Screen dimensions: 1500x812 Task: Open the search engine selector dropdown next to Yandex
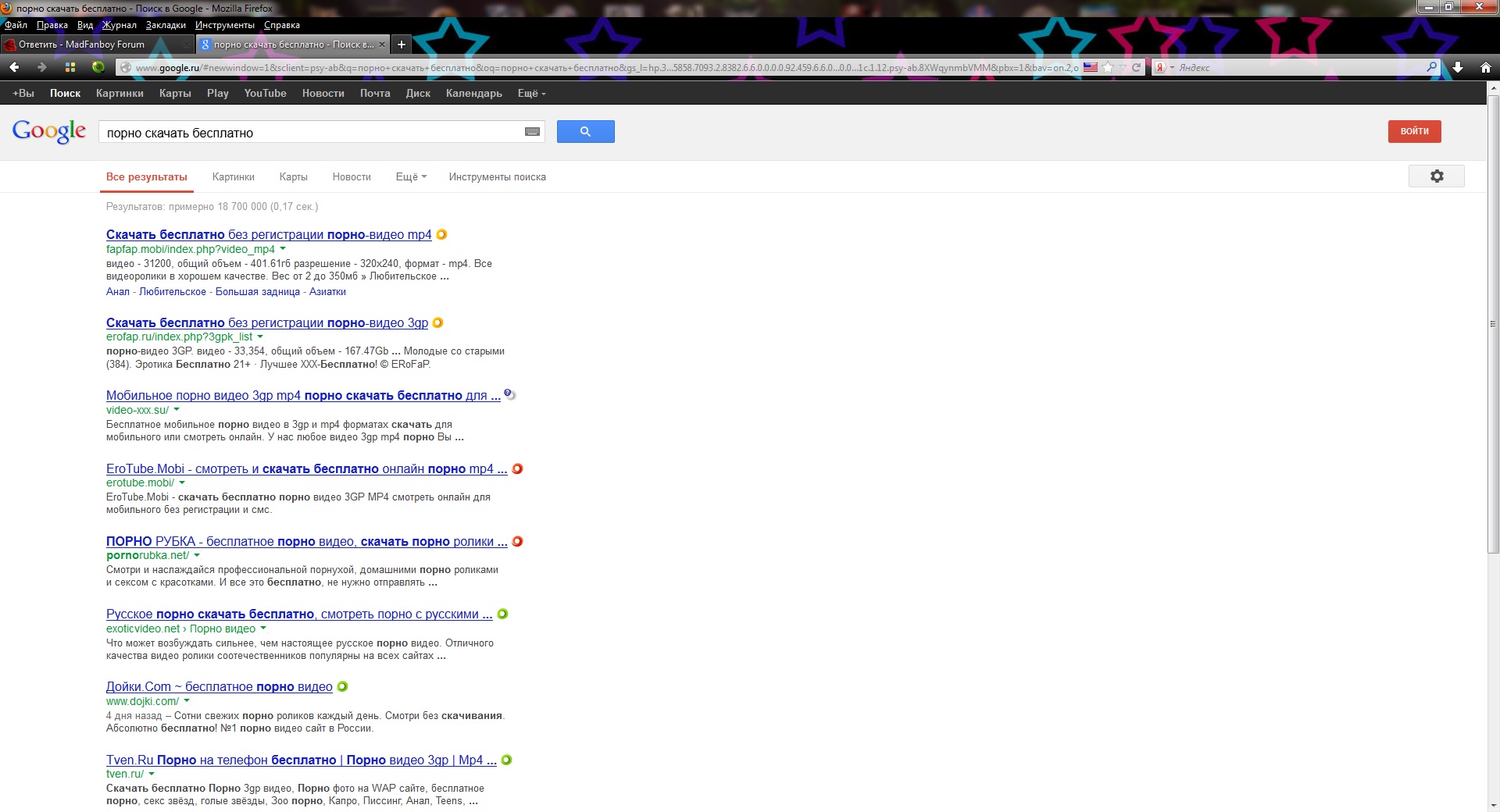coord(1172,68)
